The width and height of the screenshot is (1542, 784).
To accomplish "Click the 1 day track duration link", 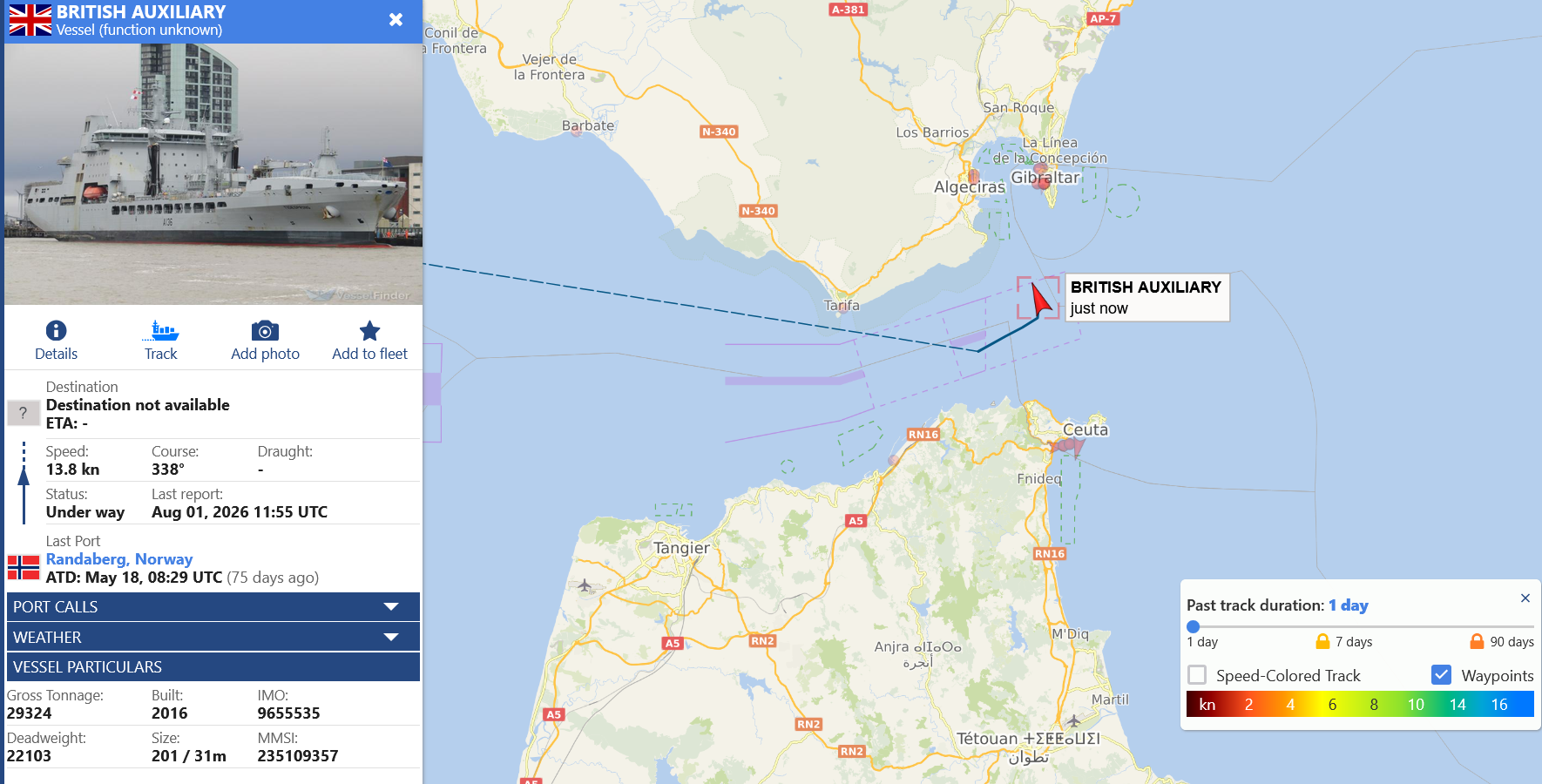I will click(1348, 605).
